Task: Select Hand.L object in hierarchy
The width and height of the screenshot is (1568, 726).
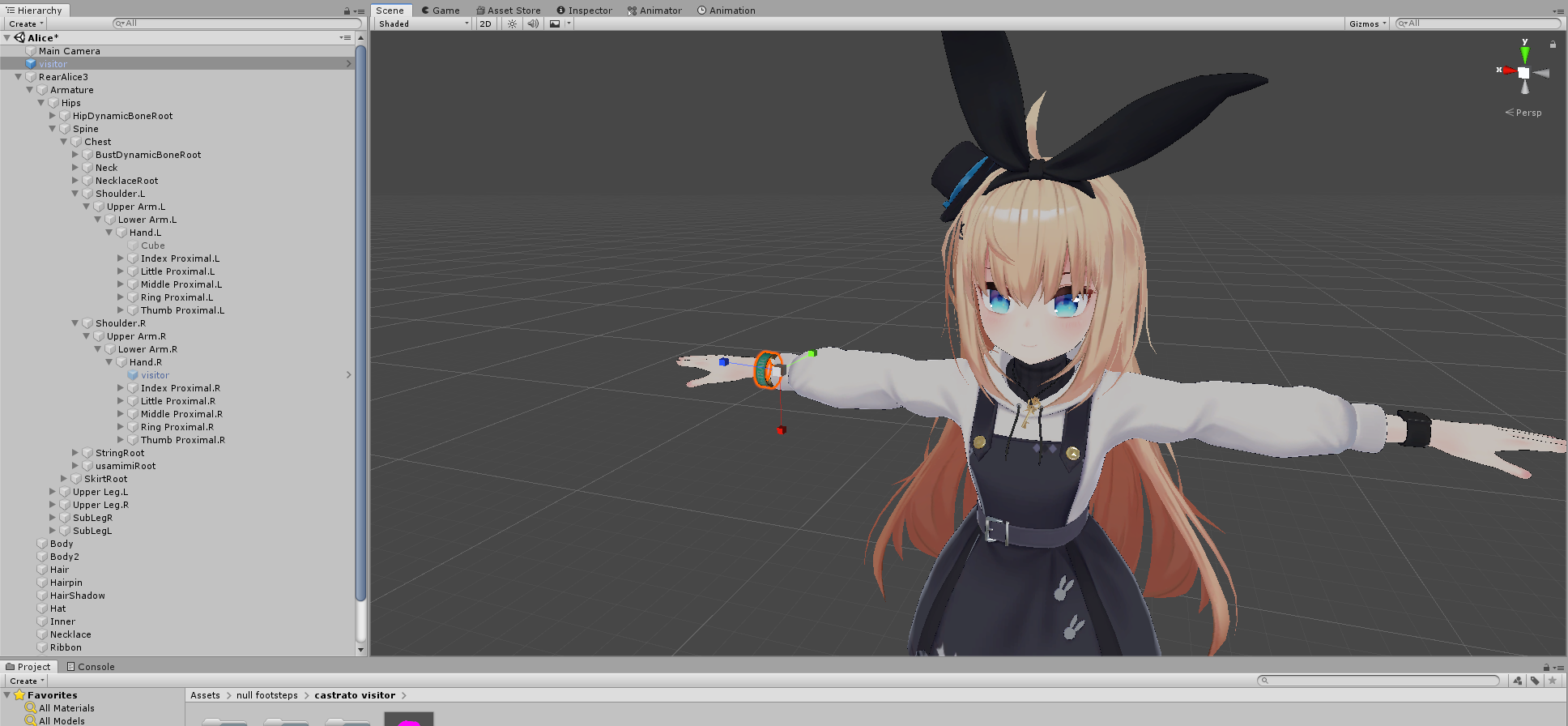Action: (145, 233)
